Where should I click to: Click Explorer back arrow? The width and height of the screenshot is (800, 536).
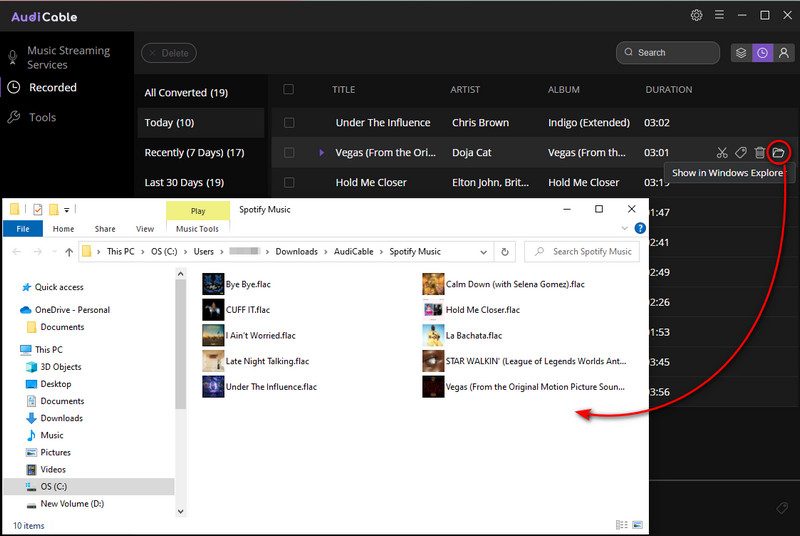[x=17, y=252]
